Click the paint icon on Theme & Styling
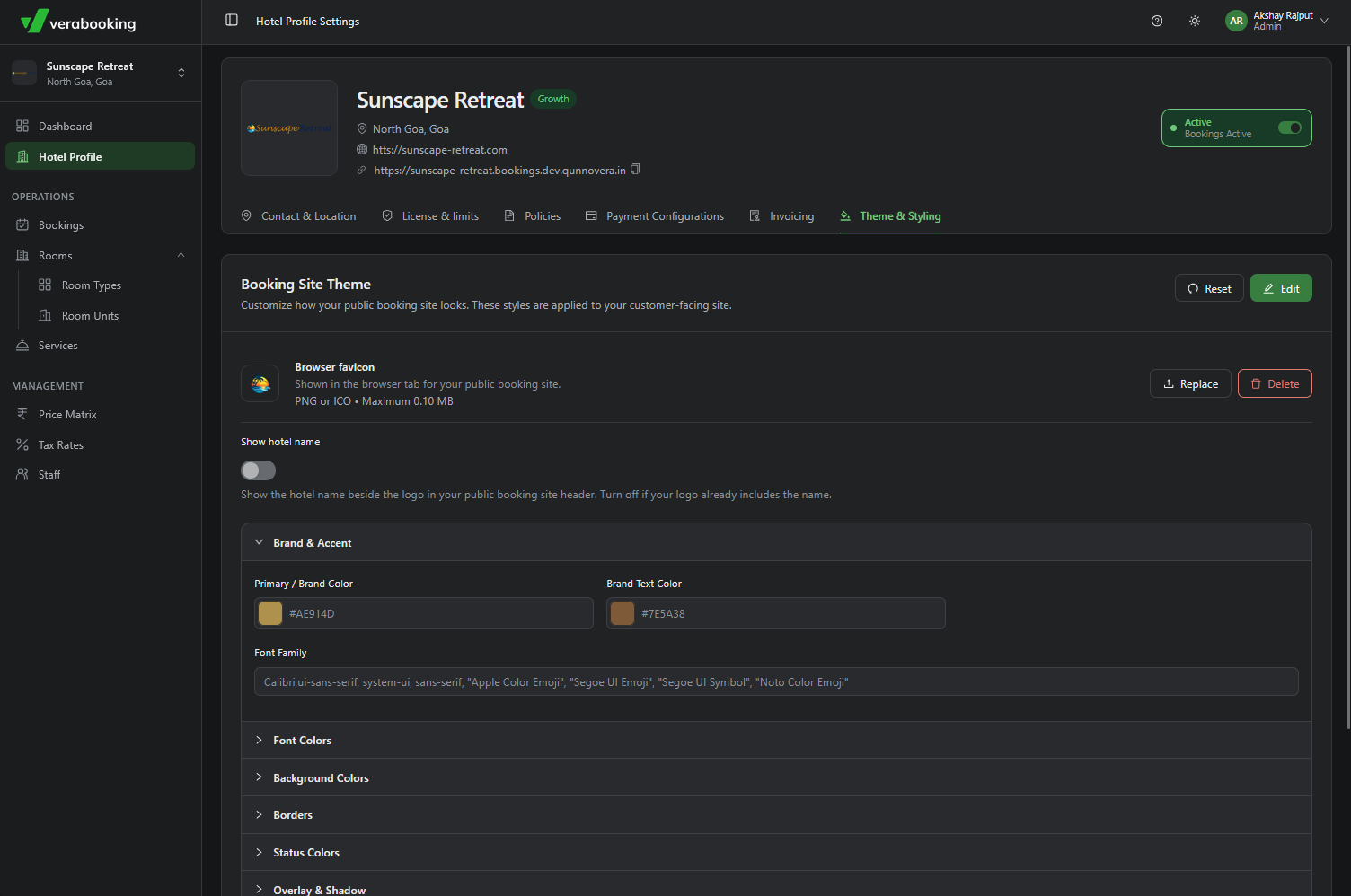Viewport: 1351px width, 896px height. point(845,215)
